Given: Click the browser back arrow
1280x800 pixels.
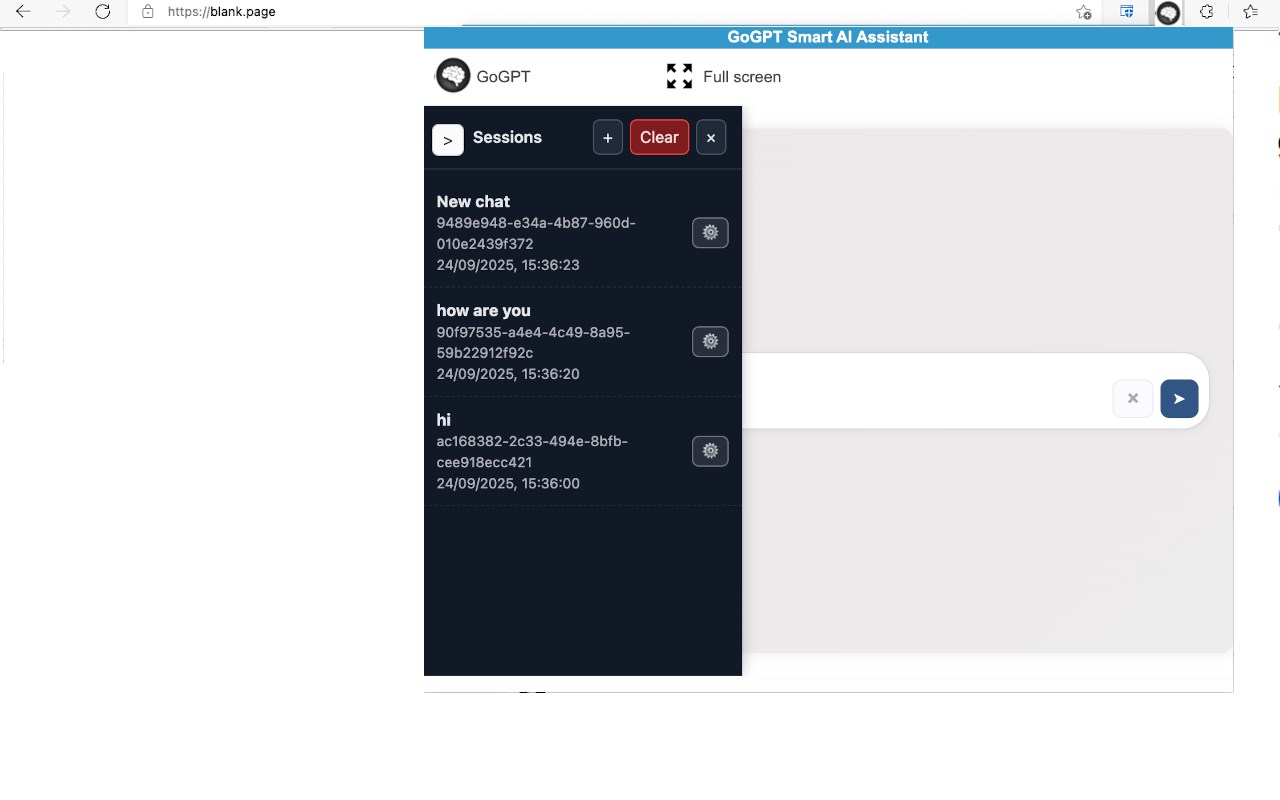Looking at the screenshot, I should 23,12.
